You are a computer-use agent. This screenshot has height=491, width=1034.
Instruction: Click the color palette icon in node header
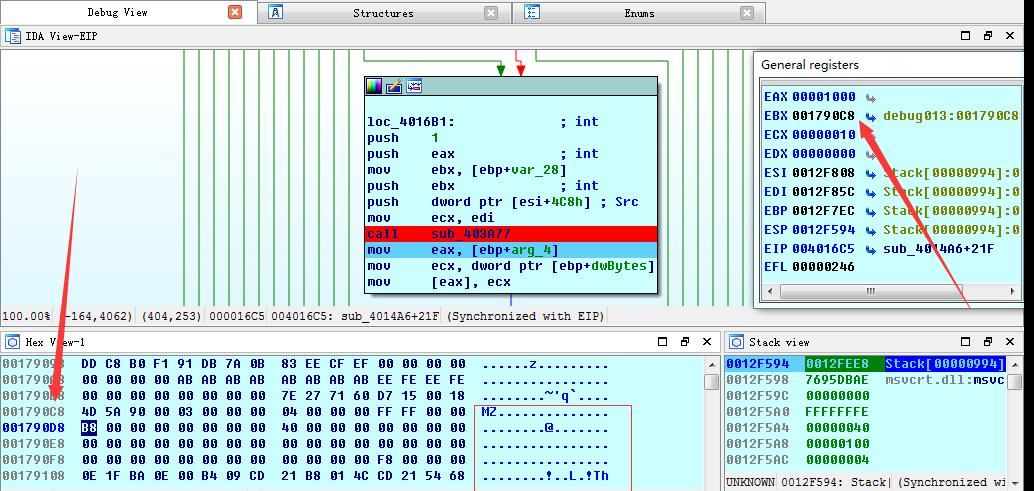click(374, 86)
